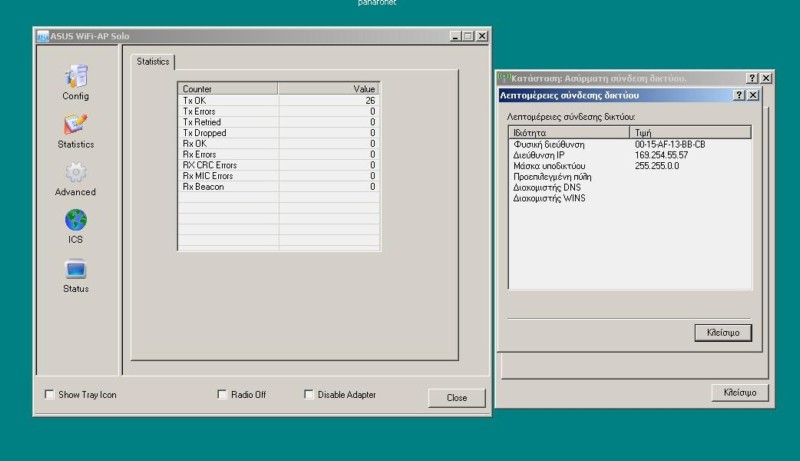Minimize the ASUS WiFi-AP Solo window
Screen dimensions: 800x461
pos(456,36)
